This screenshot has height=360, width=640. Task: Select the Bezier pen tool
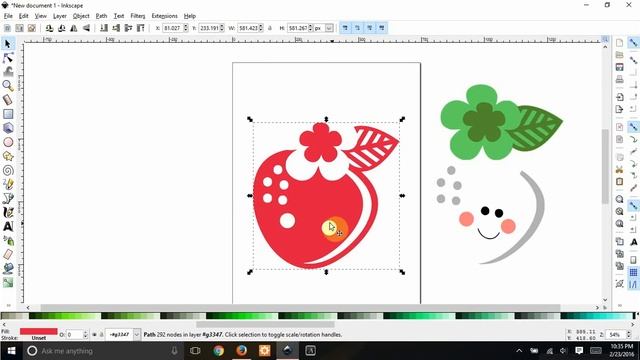[x=8, y=198]
